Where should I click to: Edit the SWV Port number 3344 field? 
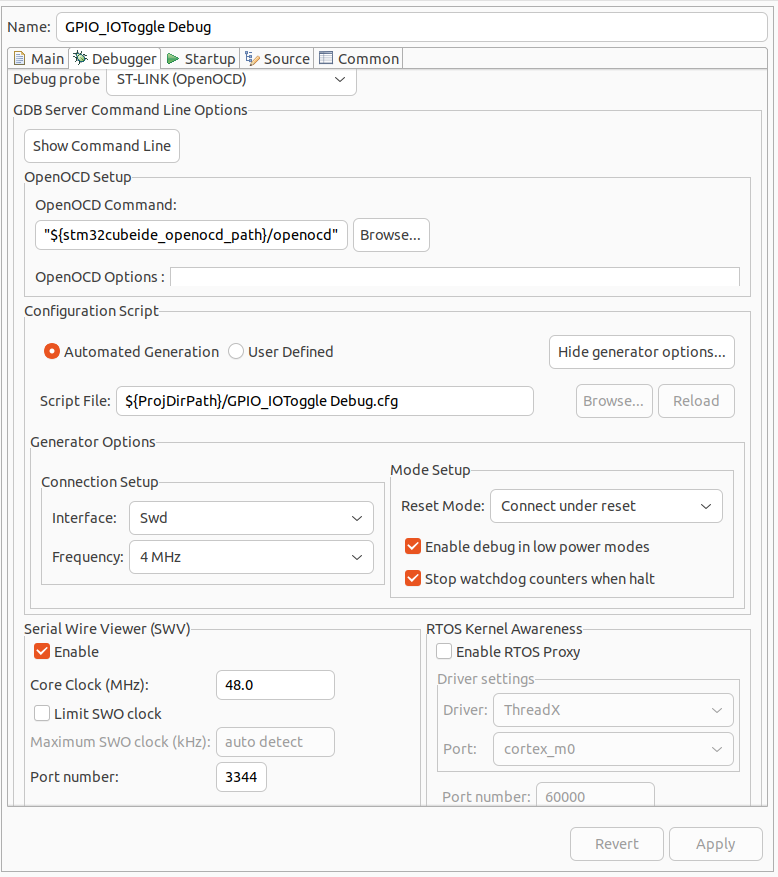(241, 777)
